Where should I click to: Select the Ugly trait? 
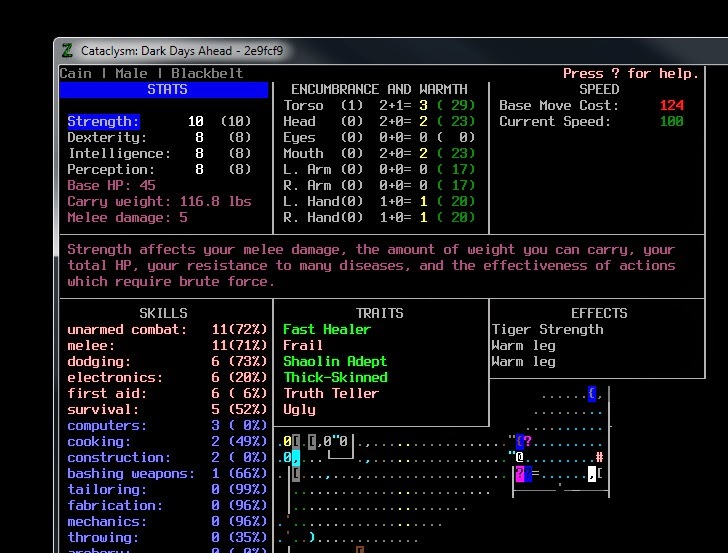coord(299,410)
